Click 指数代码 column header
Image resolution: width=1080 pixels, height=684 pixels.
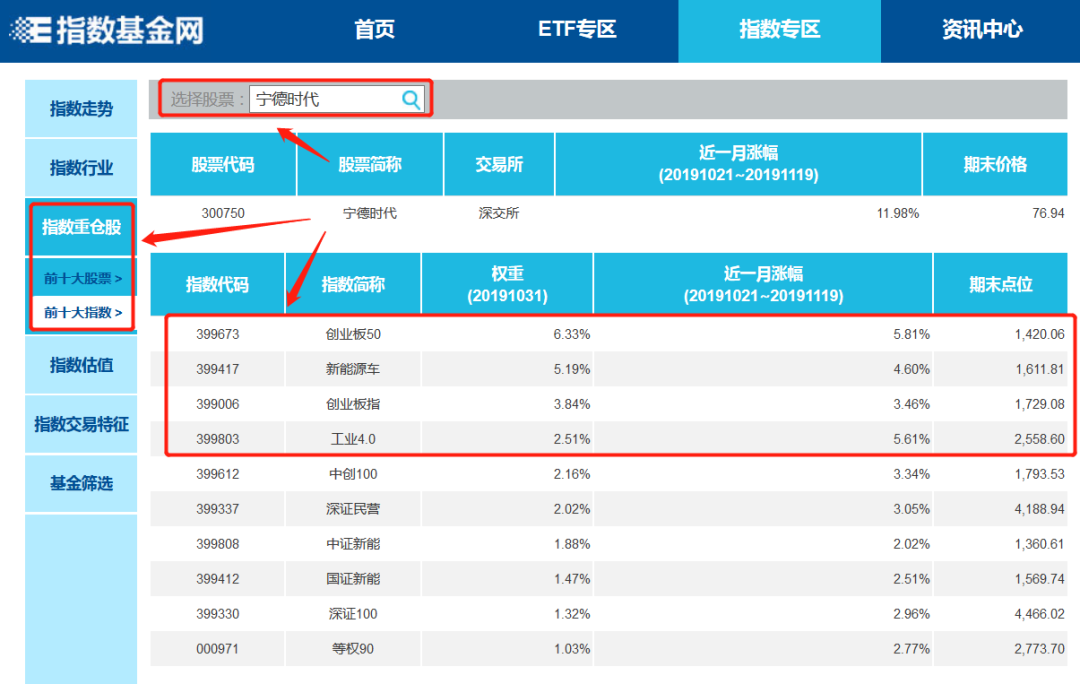(x=218, y=284)
